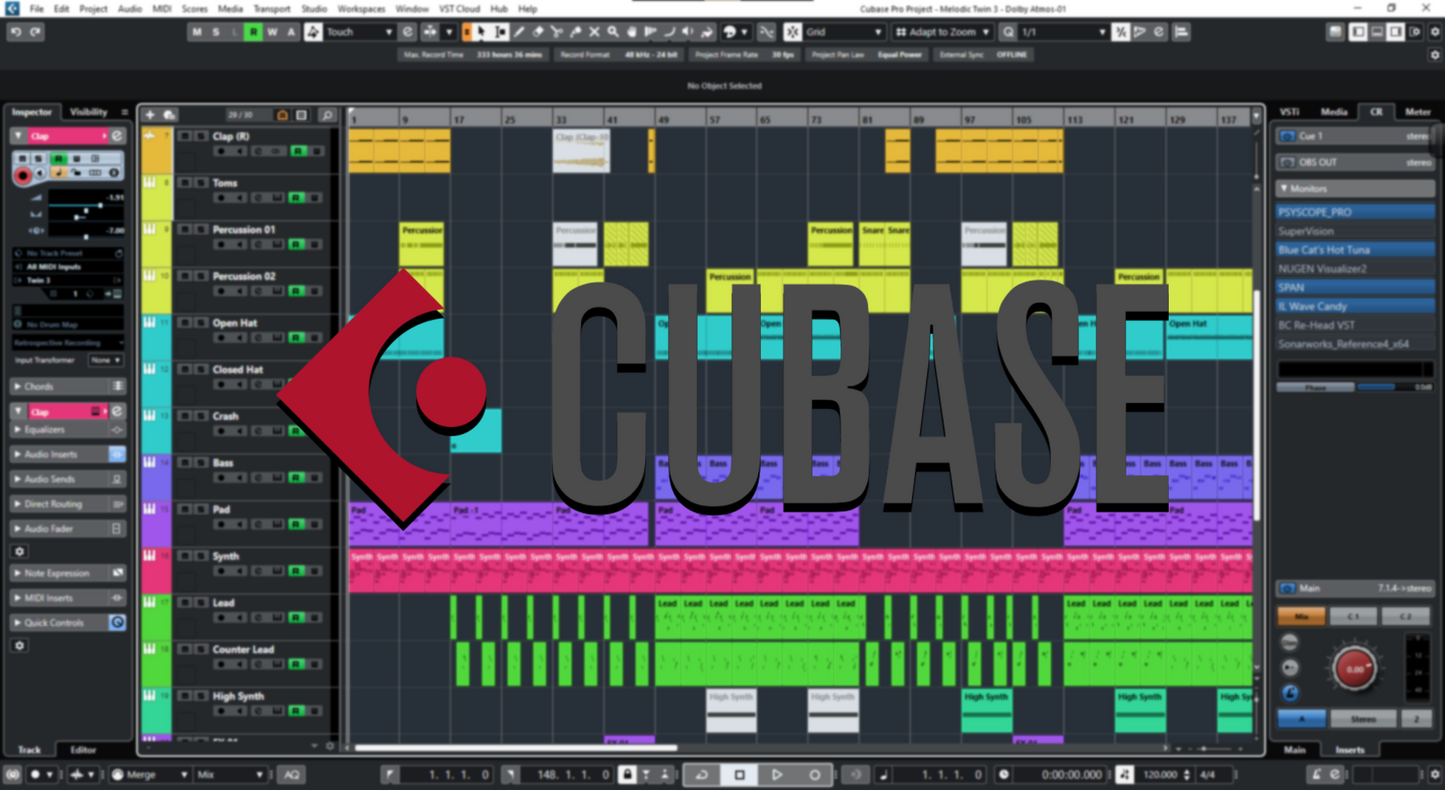Viewport: 1445px width, 790px height.
Task: Select the Erase tool in toolbar
Action: point(538,32)
